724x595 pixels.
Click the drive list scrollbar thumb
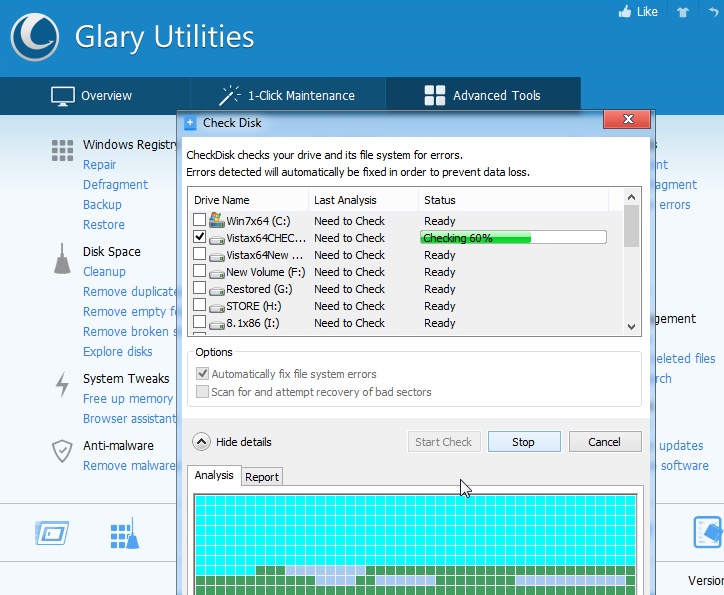tap(631, 226)
